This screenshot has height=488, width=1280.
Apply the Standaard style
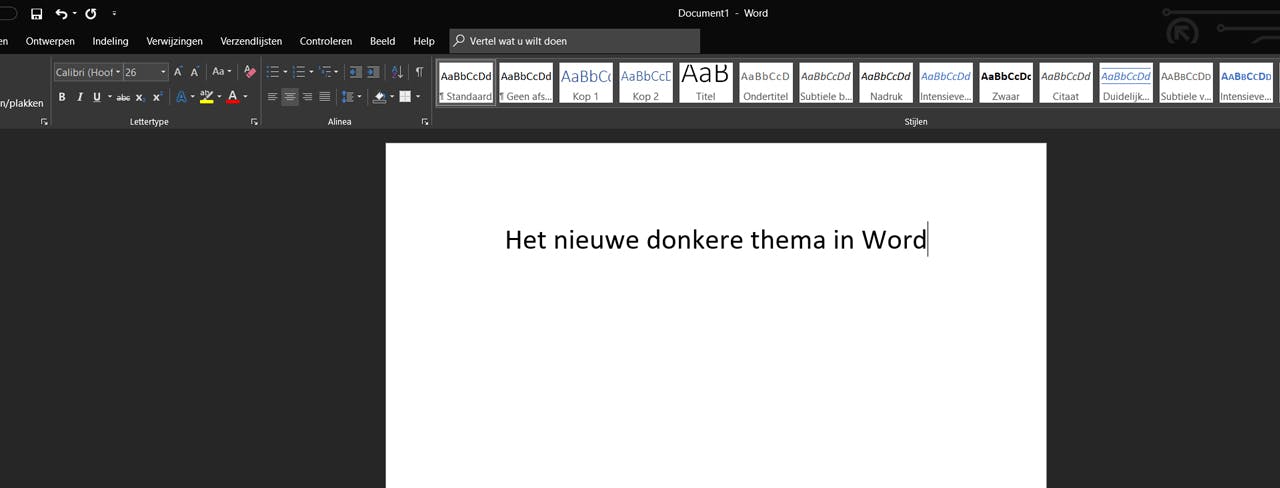click(466, 83)
